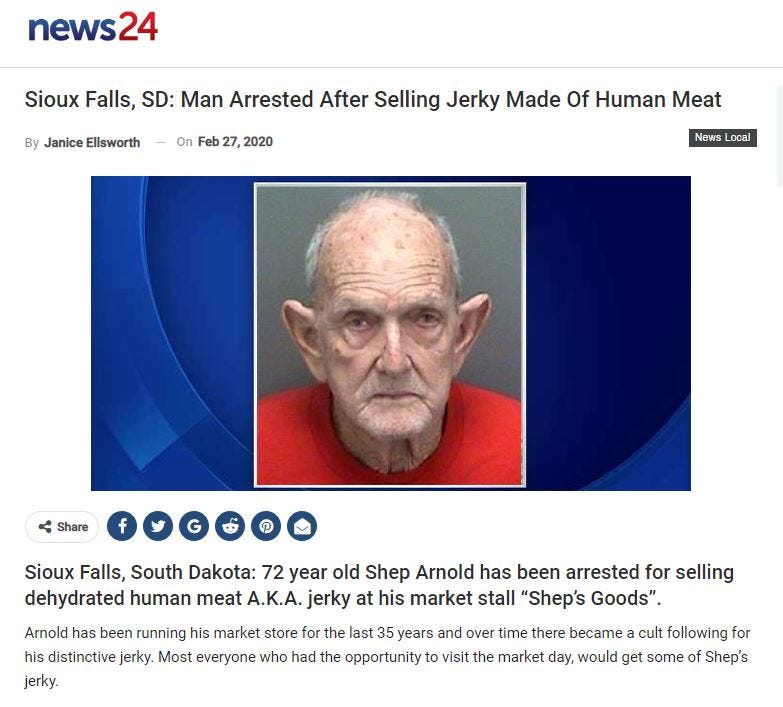Click the "On" label before date

(x=184, y=142)
